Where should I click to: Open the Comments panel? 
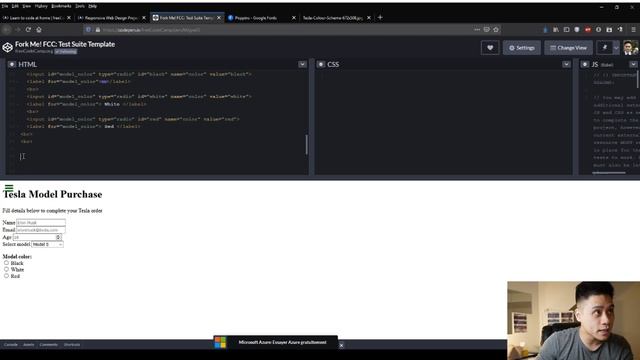(49, 344)
